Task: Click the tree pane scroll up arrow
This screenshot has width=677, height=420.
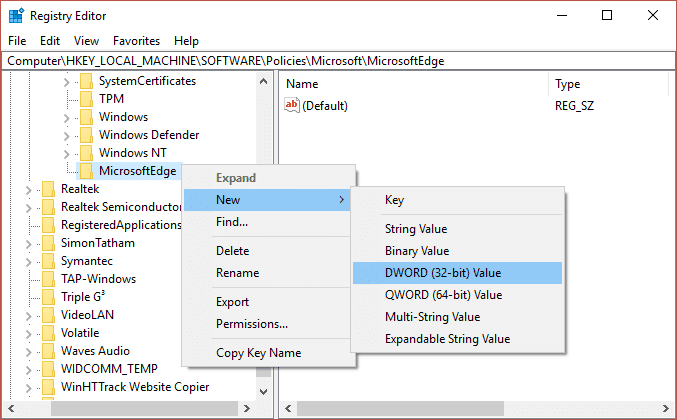Action: tap(263, 81)
